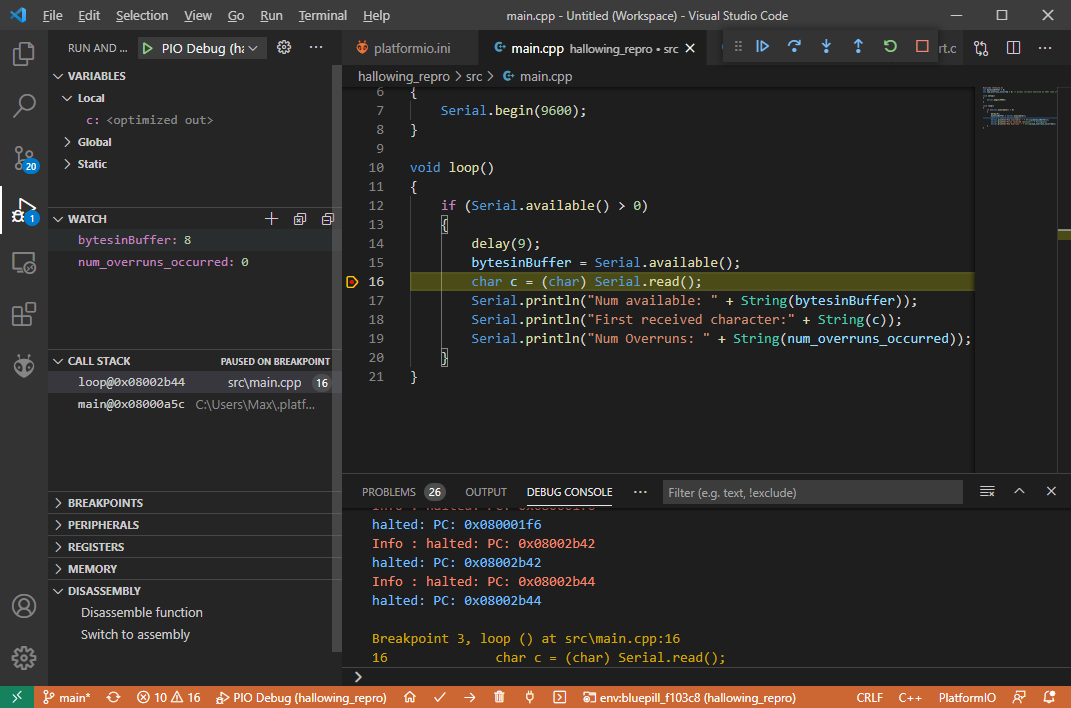The image size is (1071, 708).
Task: Open the feedback icon in status bar
Action: (1019, 697)
